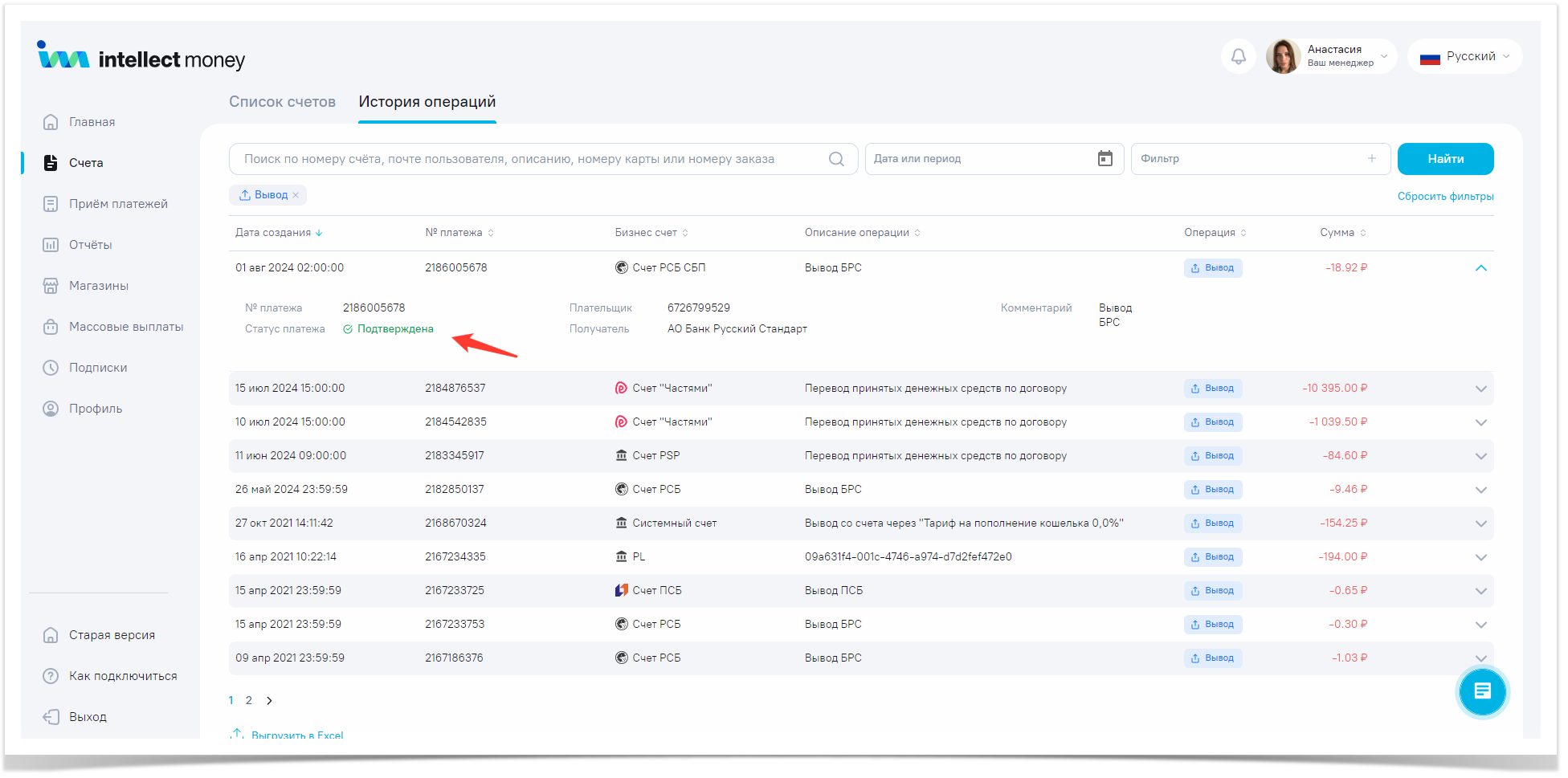The height and width of the screenshot is (778, 1568).
Task: Switch to Список счетов tab
Action: tap(282, 102)
